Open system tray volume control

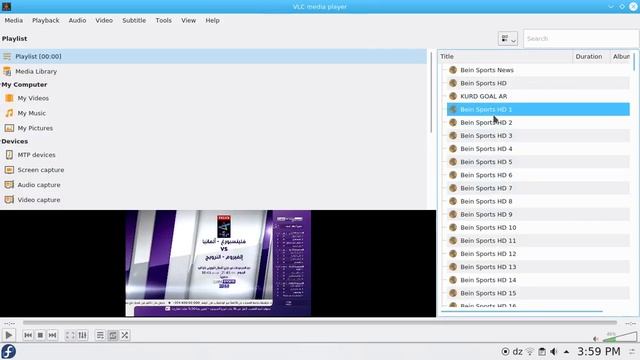(x=553, y=351)
